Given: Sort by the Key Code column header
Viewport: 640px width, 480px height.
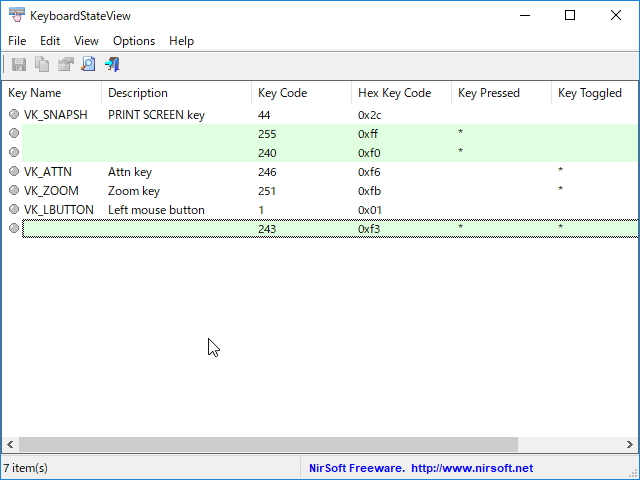Looking at the screenshot, I should tap(302, 93).
